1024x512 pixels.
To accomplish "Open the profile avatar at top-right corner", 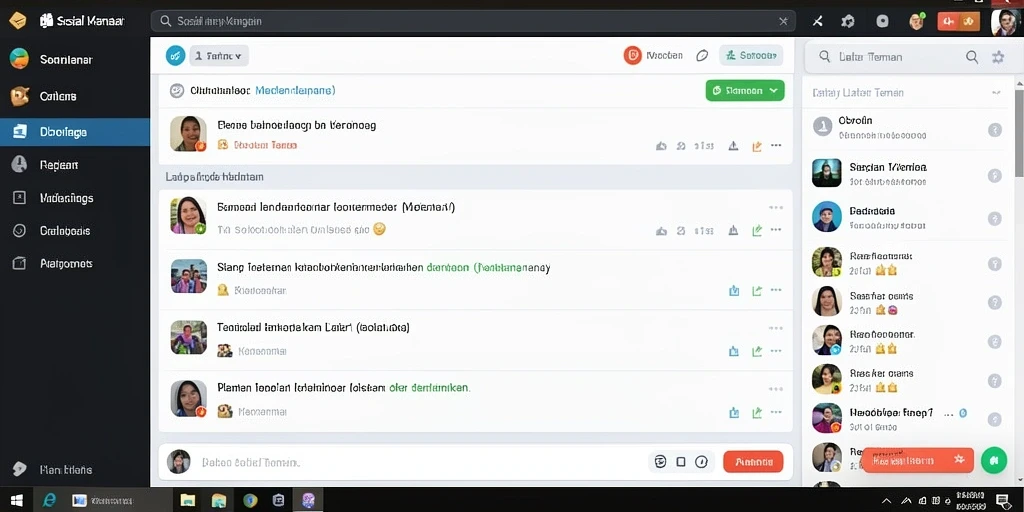I will click(1003, 21).
